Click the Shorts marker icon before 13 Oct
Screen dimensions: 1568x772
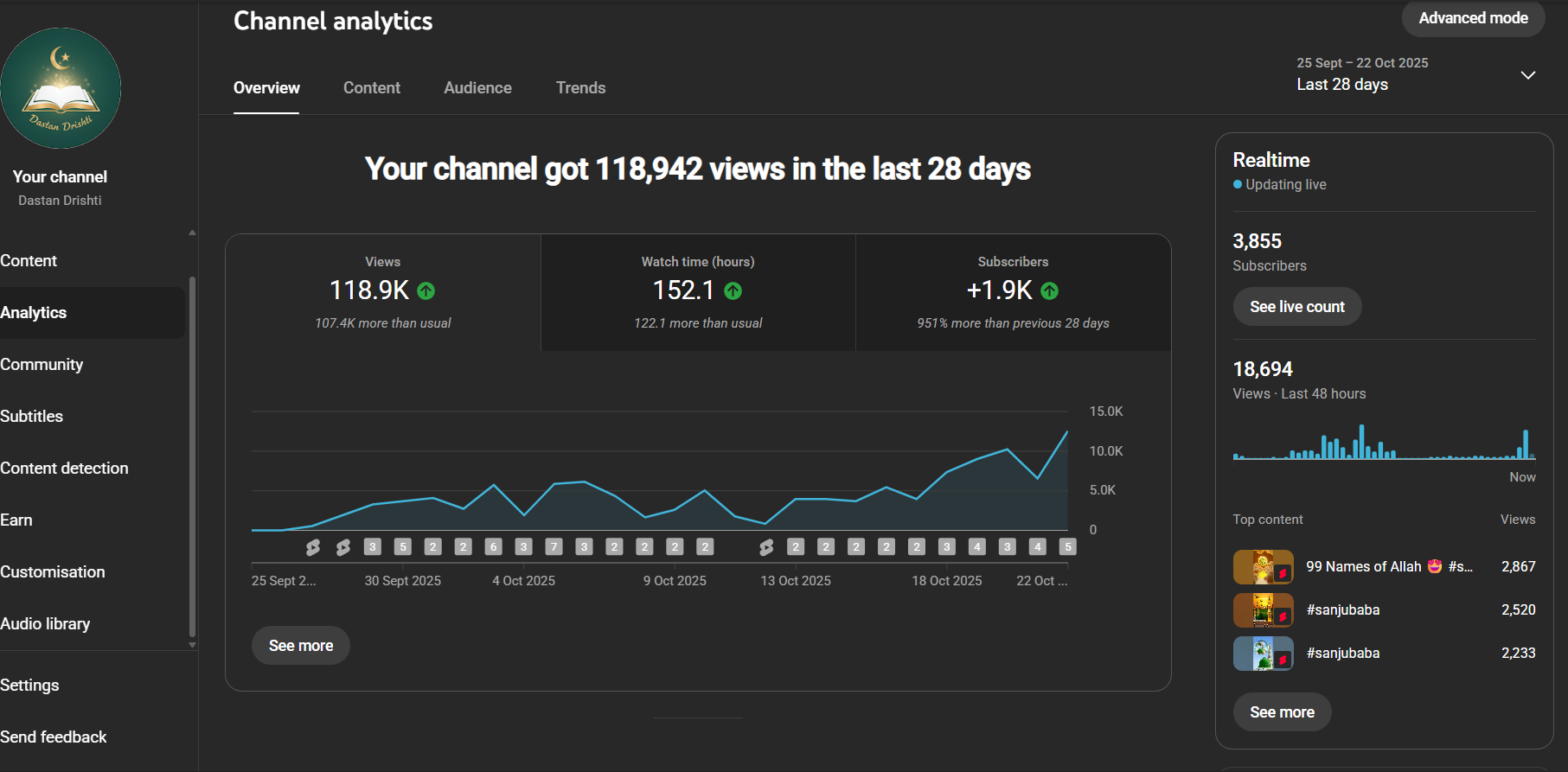point(766,547)
